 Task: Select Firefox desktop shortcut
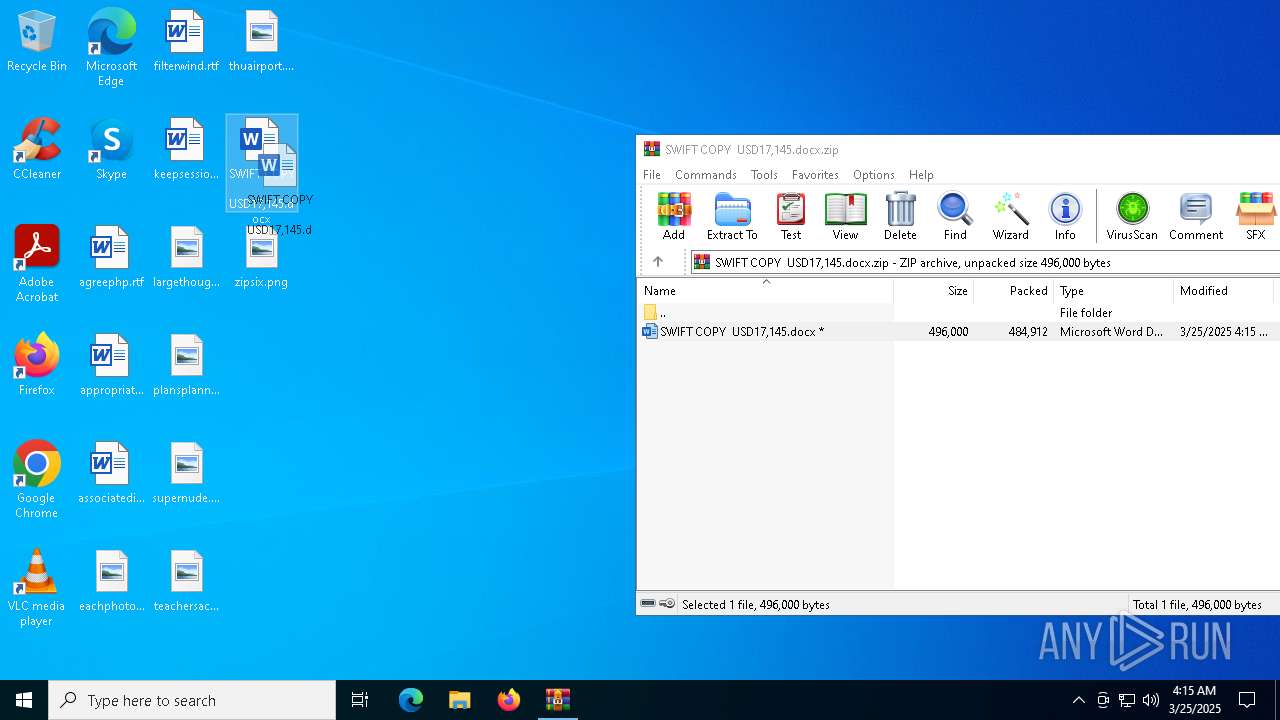click(37, 365)
